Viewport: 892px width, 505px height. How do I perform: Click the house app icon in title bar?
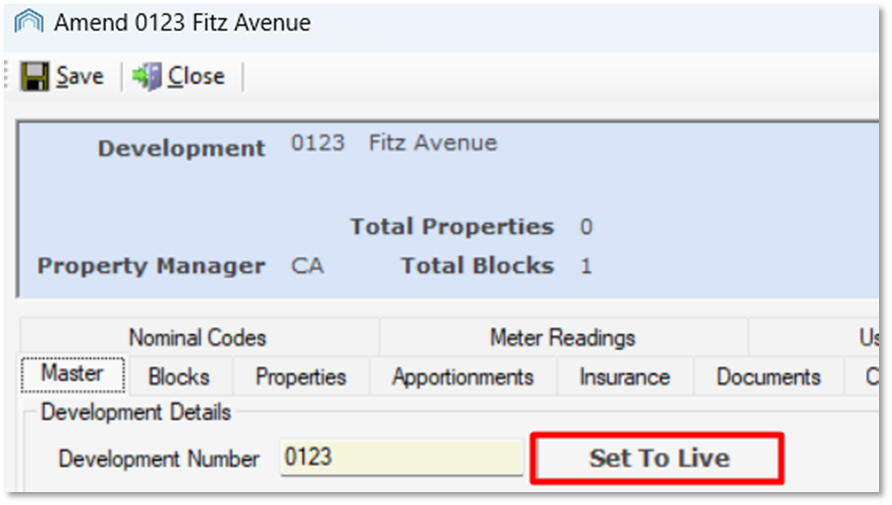(x=28, y=22)
